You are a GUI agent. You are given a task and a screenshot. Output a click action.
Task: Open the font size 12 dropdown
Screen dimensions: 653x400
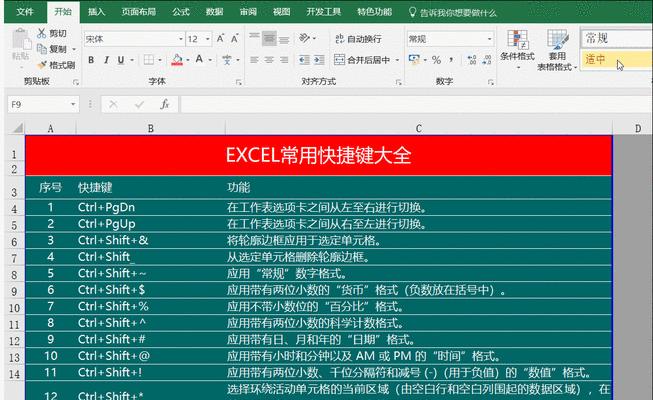coord(207,39)
